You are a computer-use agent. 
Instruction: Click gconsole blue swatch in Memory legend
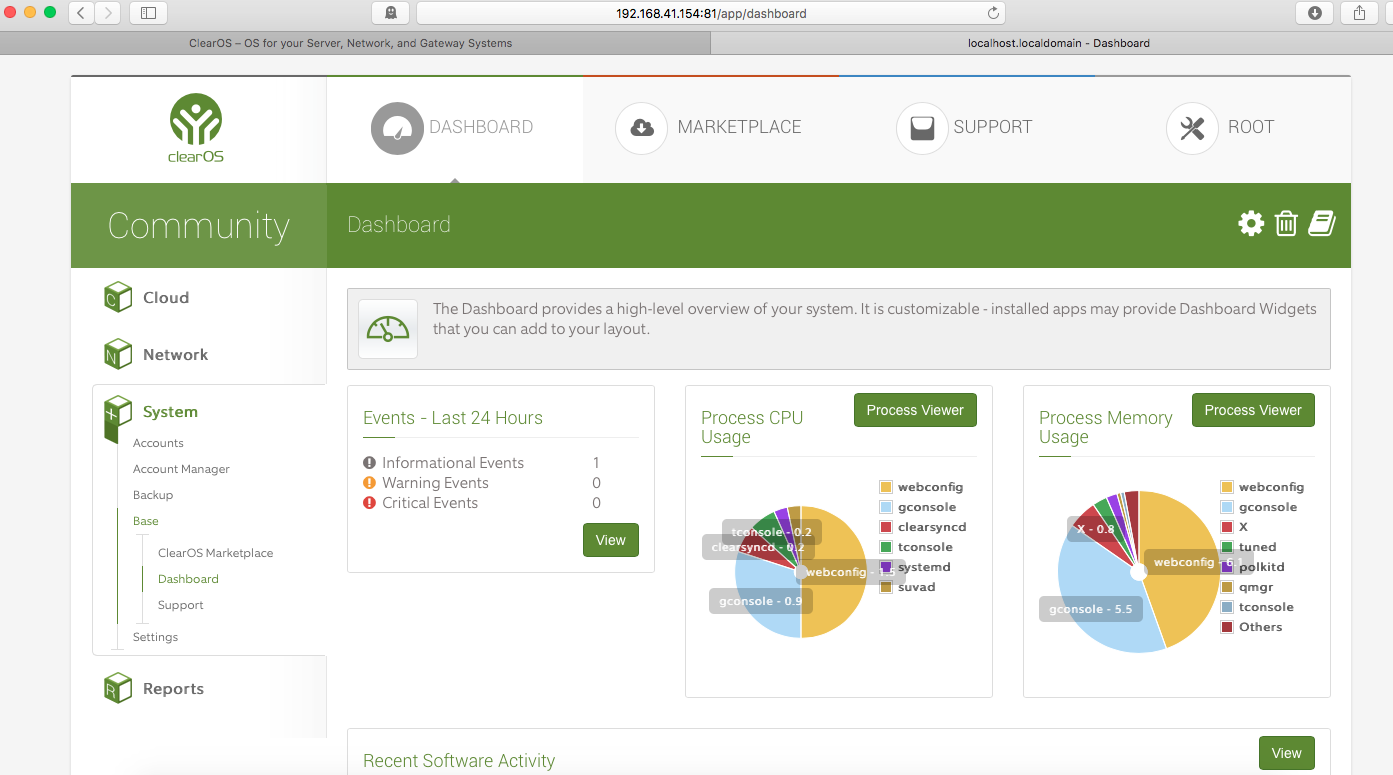(x=1227, y=507)
